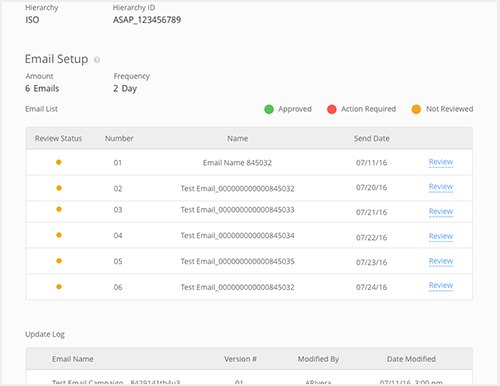Click the Approved legend label
This screenshot has width=500, height=386.
(x=295, y=109)
